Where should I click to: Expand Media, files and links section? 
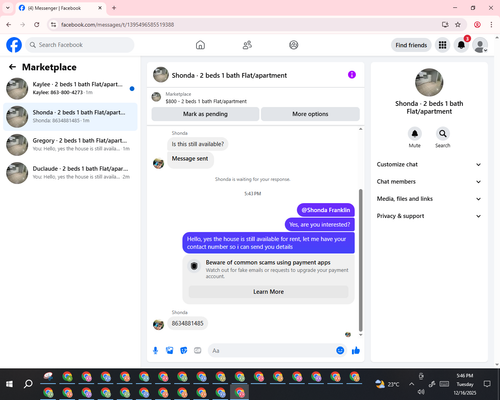tap(429, 199)
